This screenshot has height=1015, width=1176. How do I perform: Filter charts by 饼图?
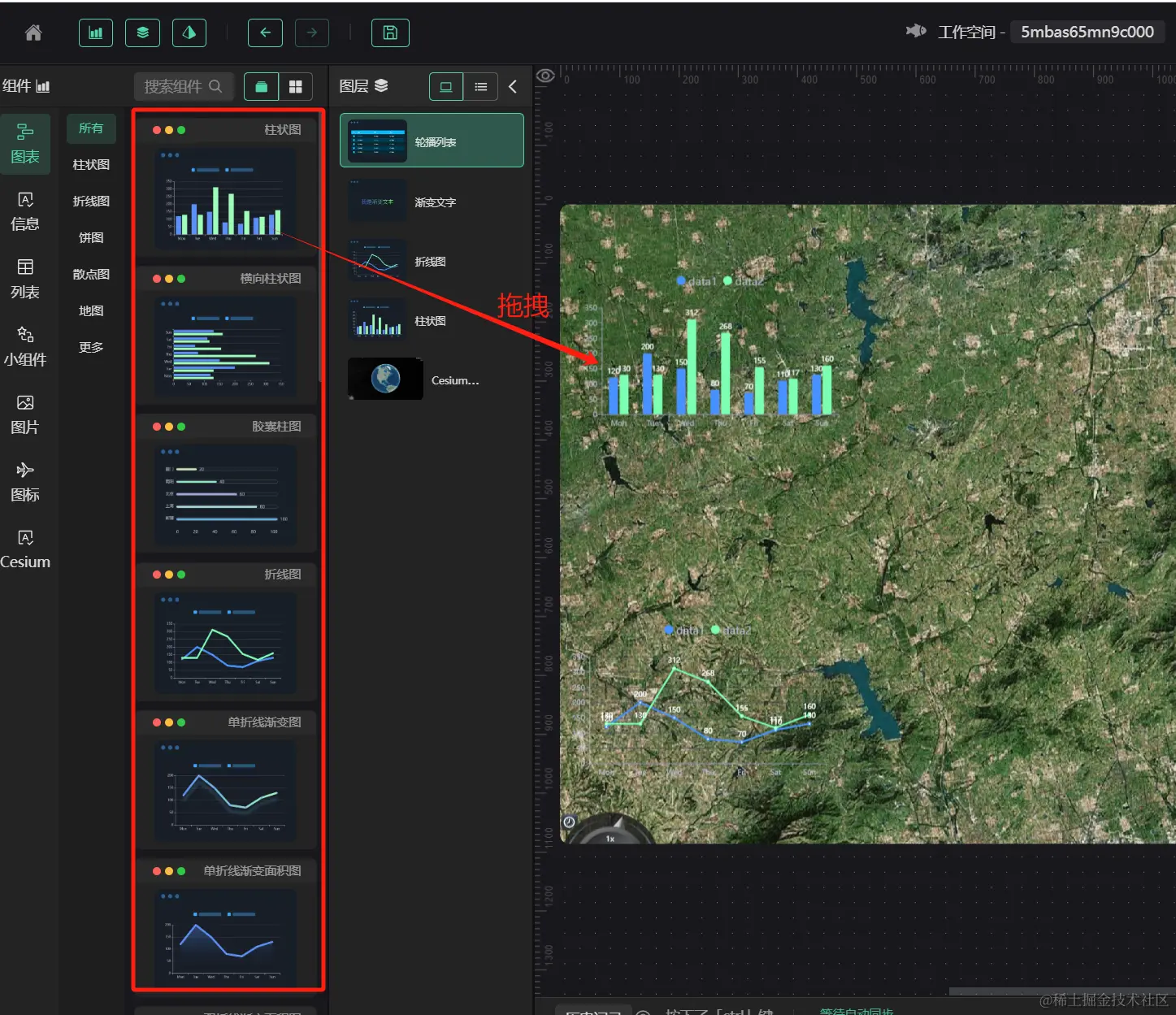pos(91,238)
